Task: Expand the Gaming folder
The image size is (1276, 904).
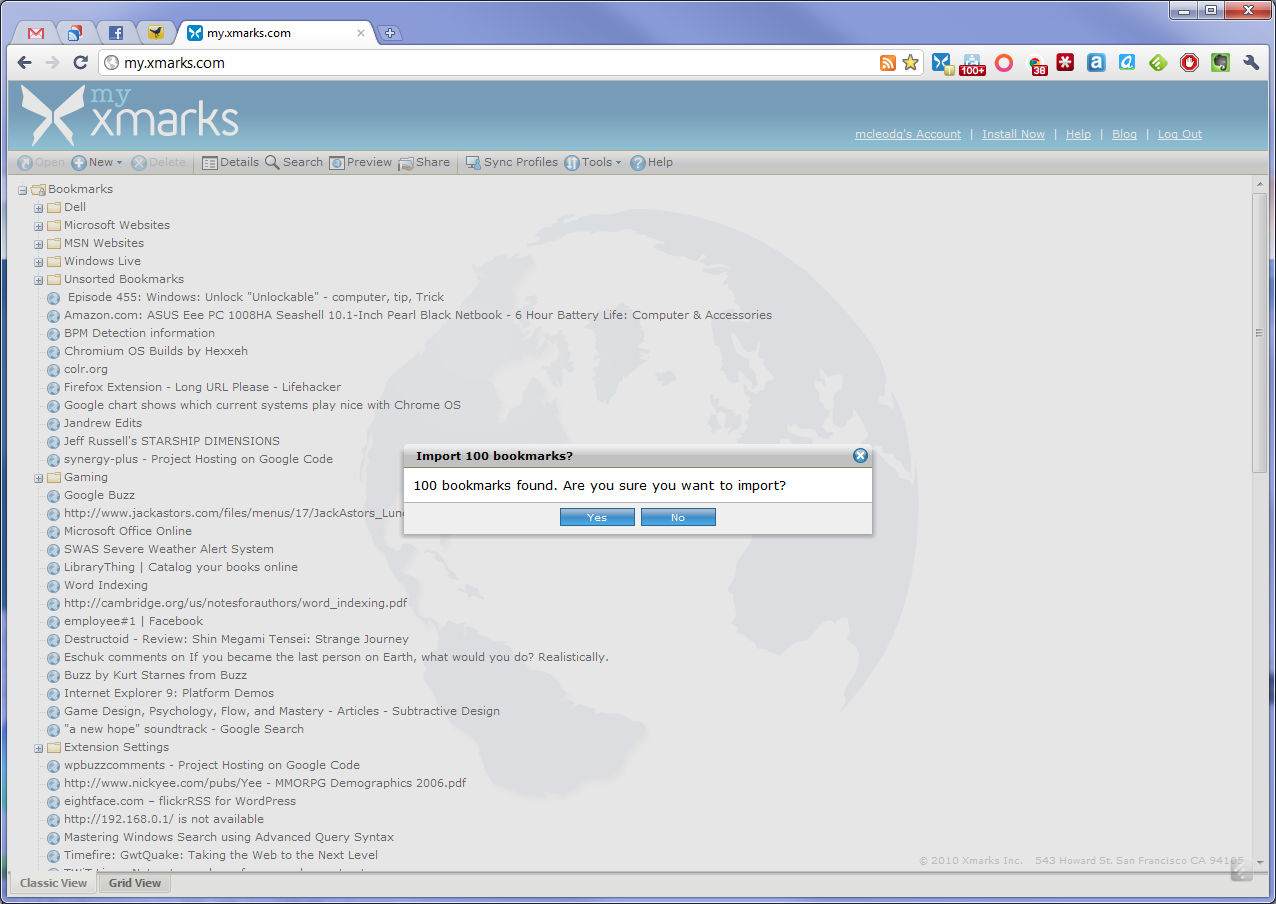Action: 39,478
